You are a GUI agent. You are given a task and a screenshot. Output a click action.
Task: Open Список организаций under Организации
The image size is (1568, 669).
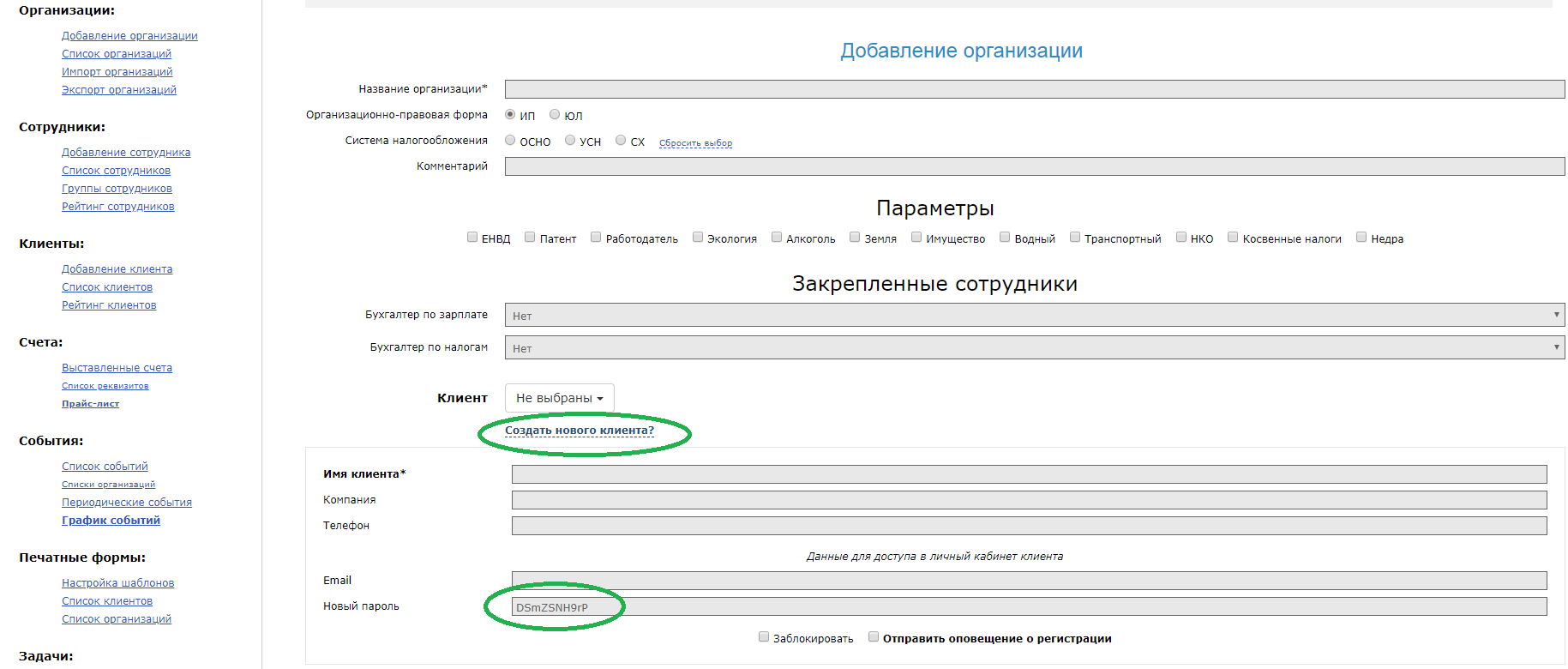pos(117,54)
